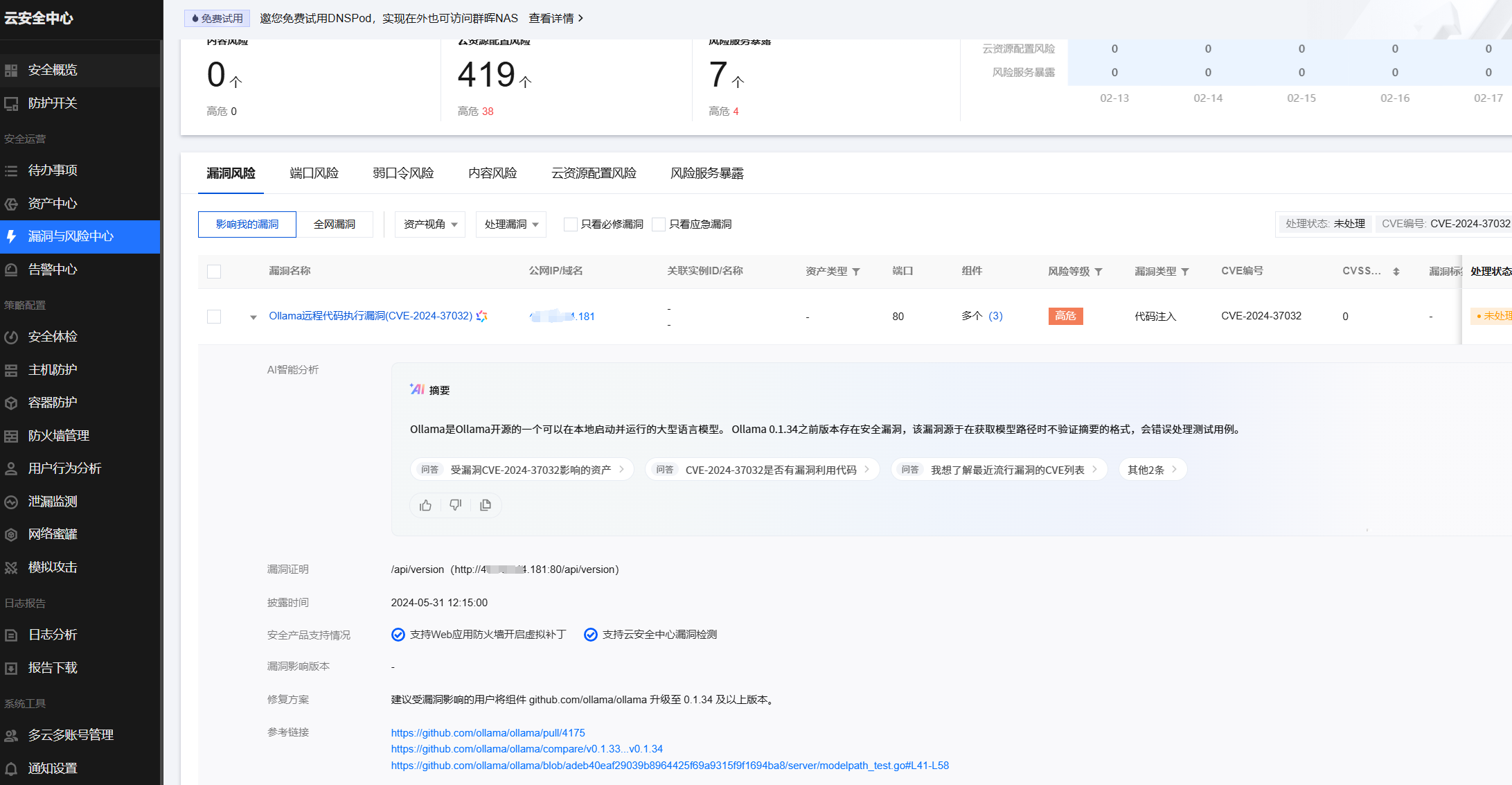1512x785 pixels.
Task: Filter by 风险等级 column funnel icon
Action: point(1099,272)
